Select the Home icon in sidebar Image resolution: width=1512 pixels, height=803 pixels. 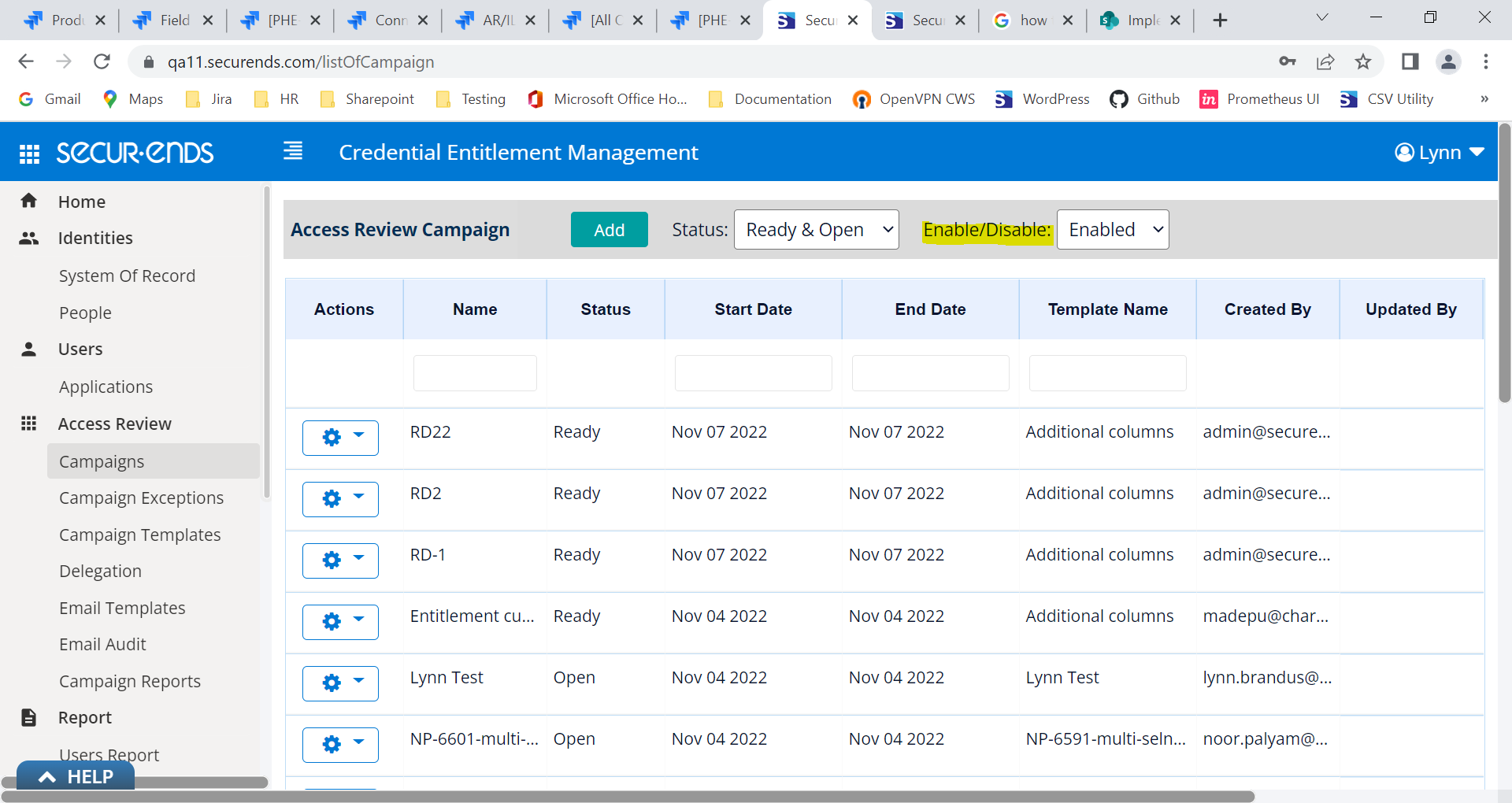coord(29,201)
